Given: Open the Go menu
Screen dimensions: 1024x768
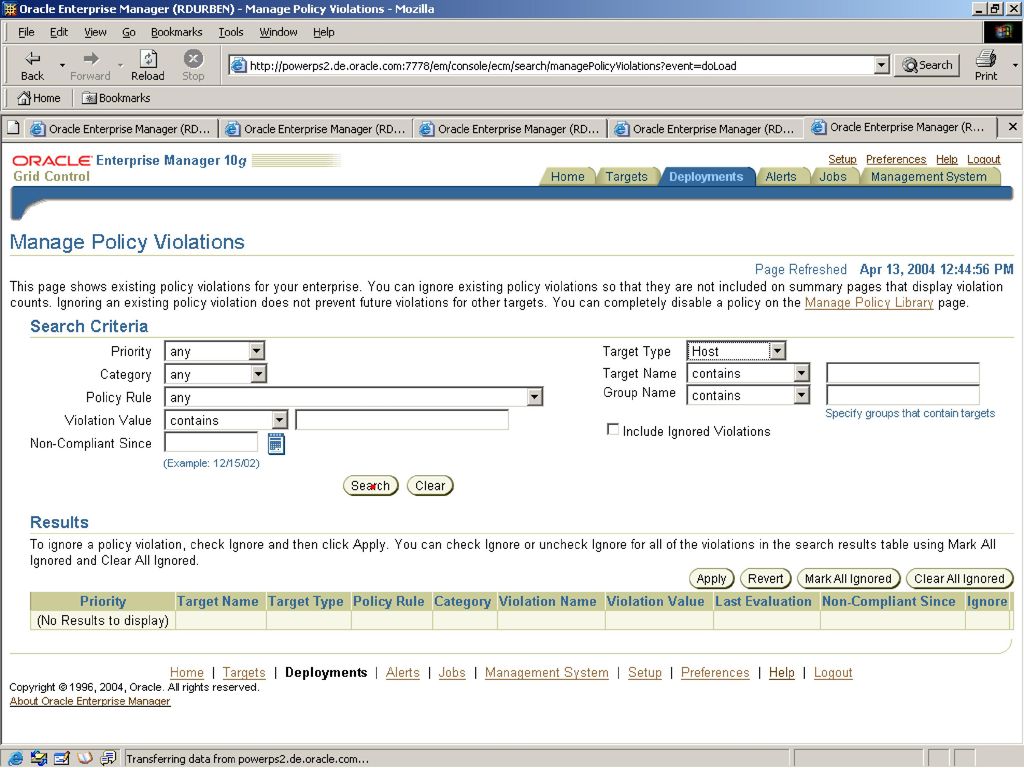Looking at the screenshot, I should pos(129,32).
